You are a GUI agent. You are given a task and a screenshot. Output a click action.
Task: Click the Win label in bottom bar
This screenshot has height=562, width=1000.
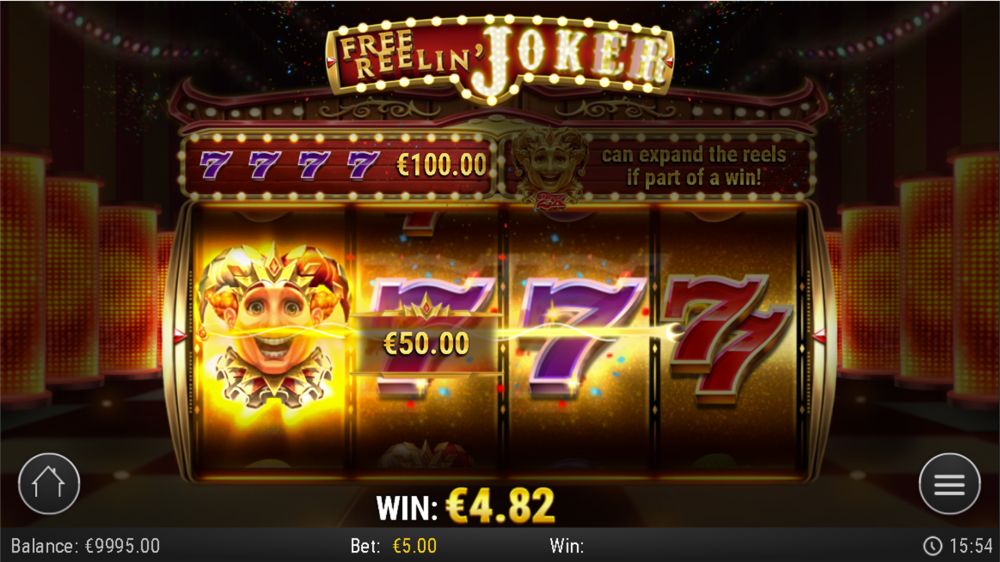(x=566, y=546)
